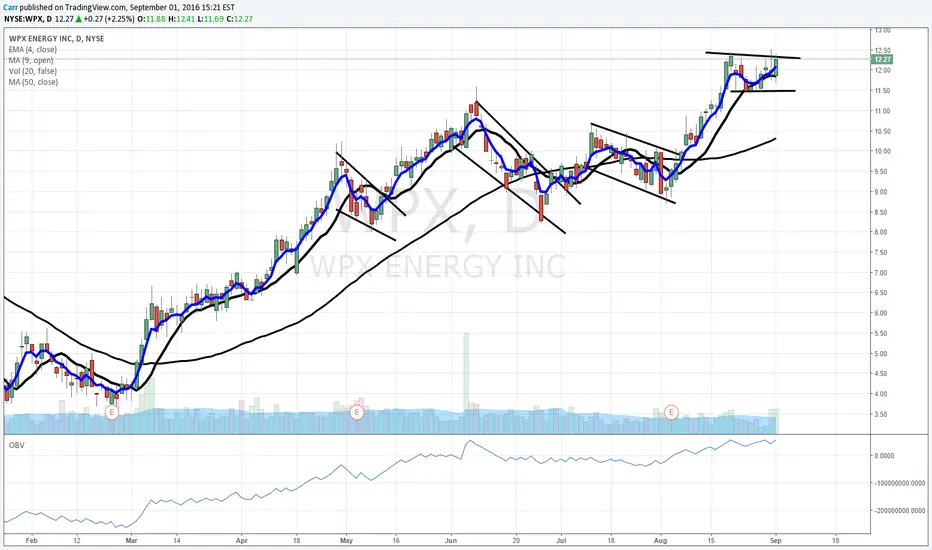This screenshot has height=550, width=932.
Task: Click the Sep date axis label
Action: tap(776, 541)
